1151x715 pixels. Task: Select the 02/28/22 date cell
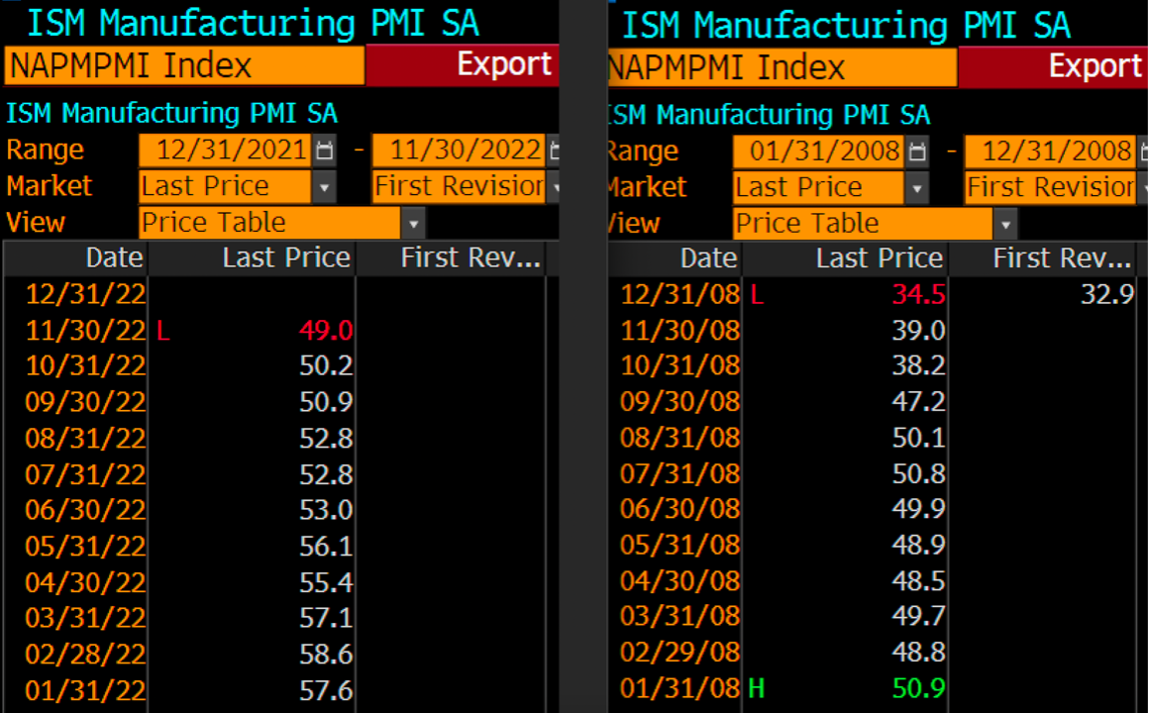(86, 655)
